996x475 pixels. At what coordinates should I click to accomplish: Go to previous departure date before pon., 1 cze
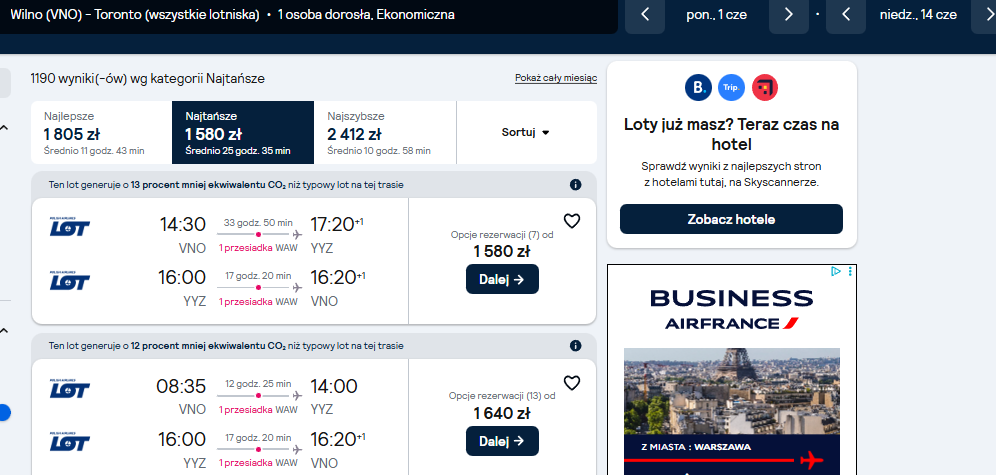click(645, 15)
